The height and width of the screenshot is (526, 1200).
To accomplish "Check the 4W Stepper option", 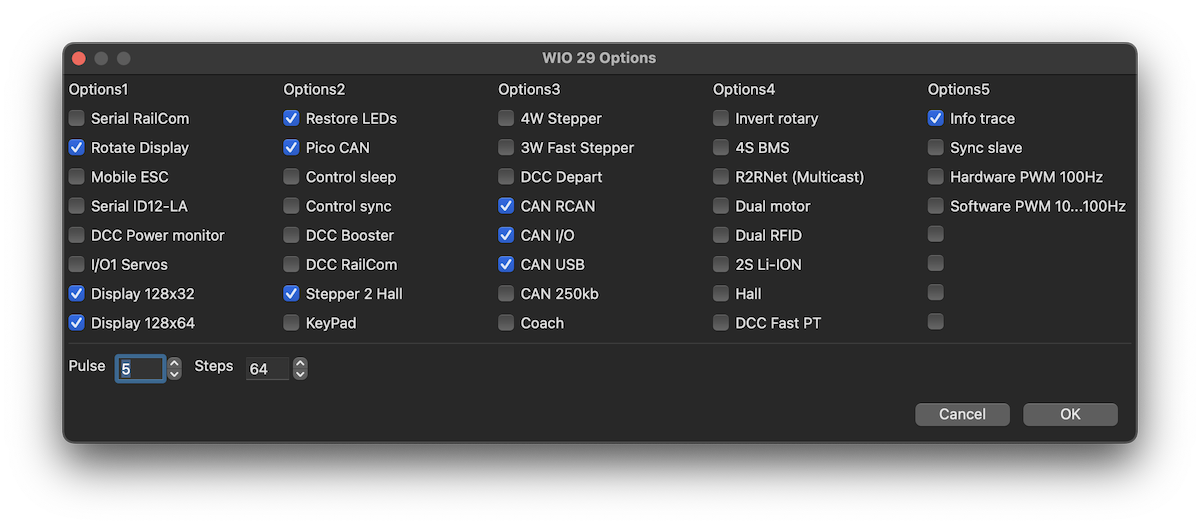I will click(506, 118).
